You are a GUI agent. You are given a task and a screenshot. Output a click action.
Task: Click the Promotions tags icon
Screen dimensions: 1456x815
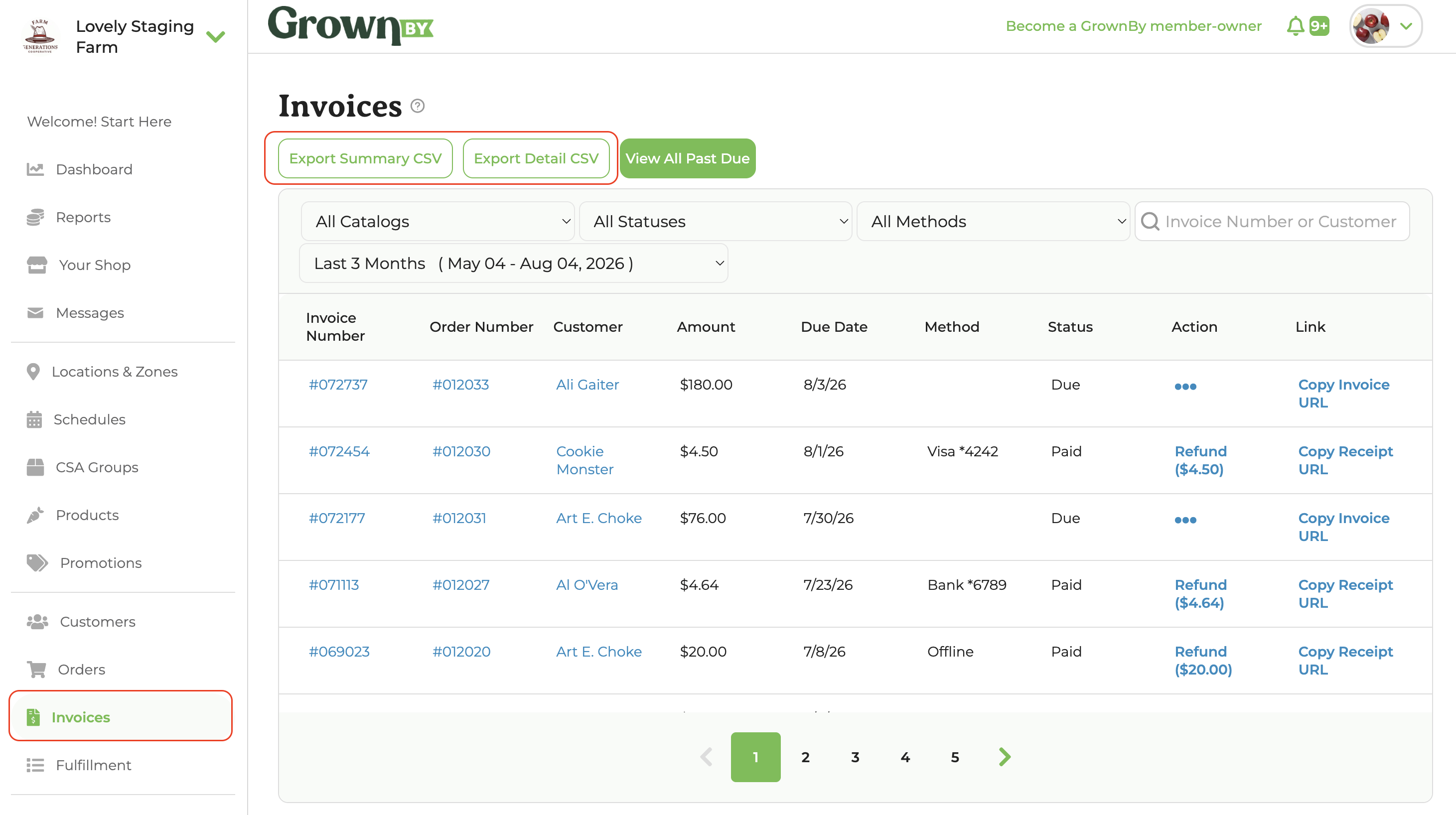click(37, 562)
